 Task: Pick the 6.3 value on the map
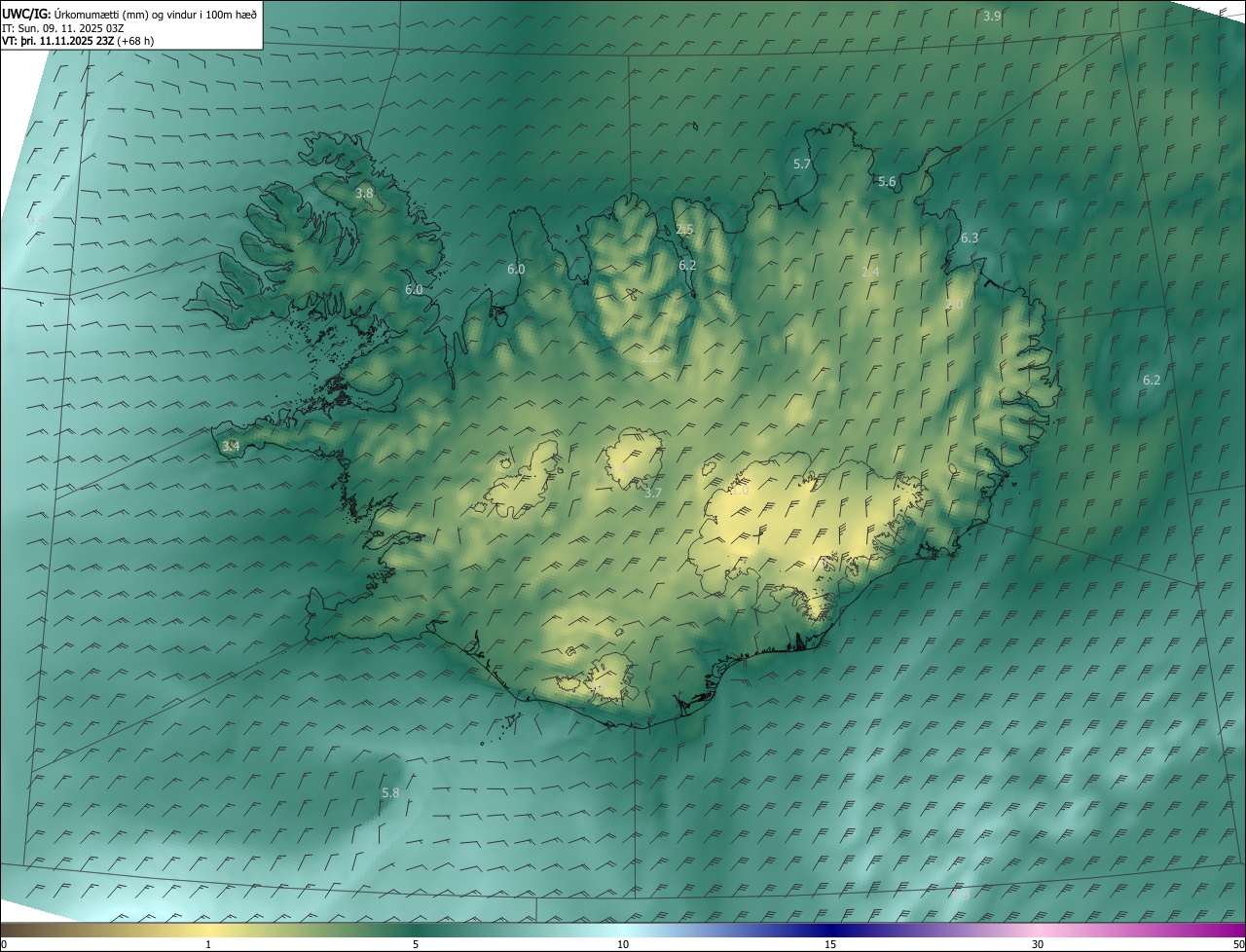[x=970, y=238]
